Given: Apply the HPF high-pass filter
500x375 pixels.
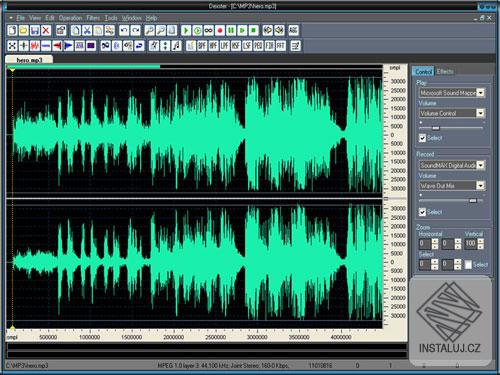Looking at the screenshot, I should (213, 45).
